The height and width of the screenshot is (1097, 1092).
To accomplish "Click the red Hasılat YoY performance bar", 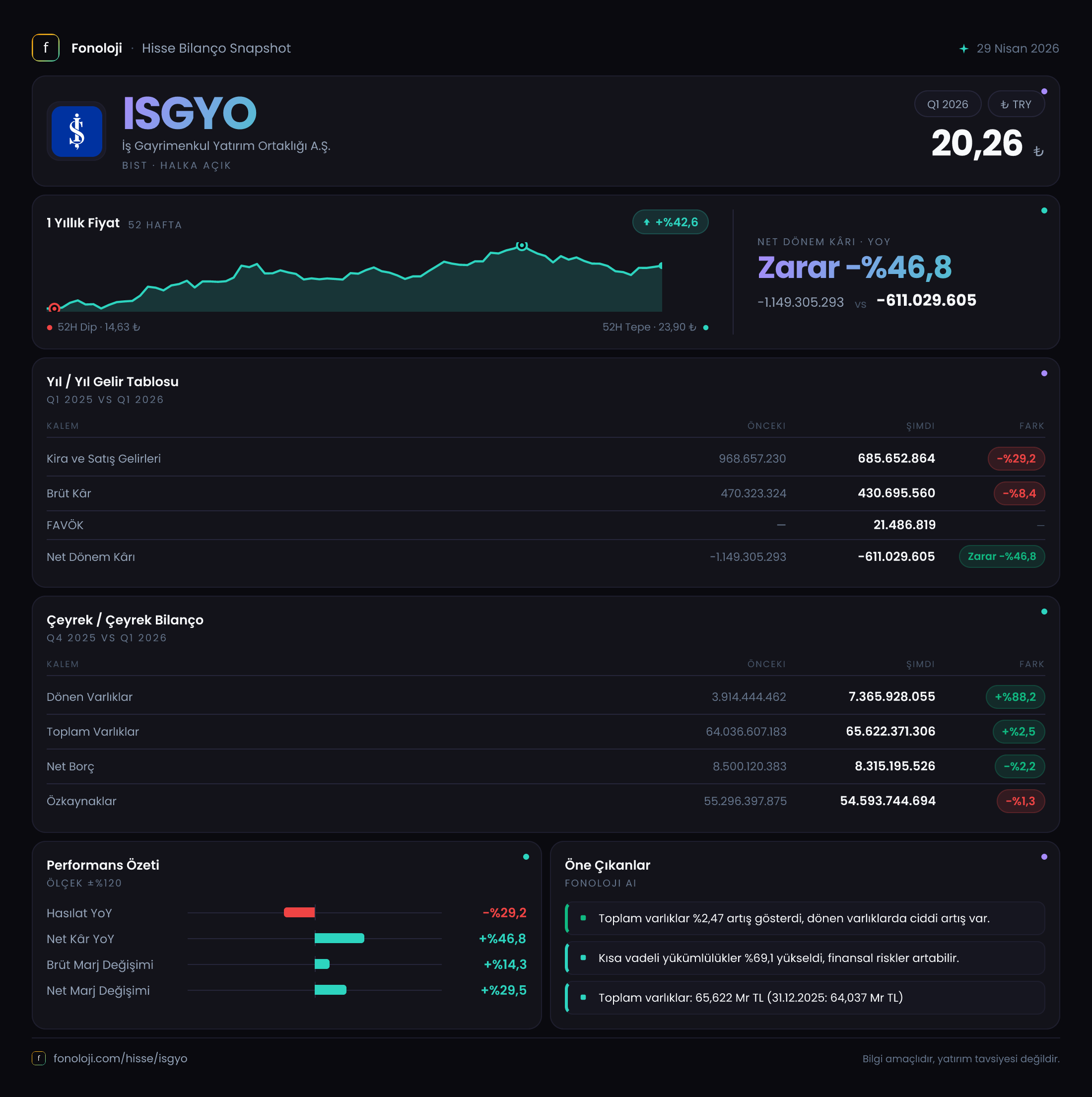I will coord(299,912).
